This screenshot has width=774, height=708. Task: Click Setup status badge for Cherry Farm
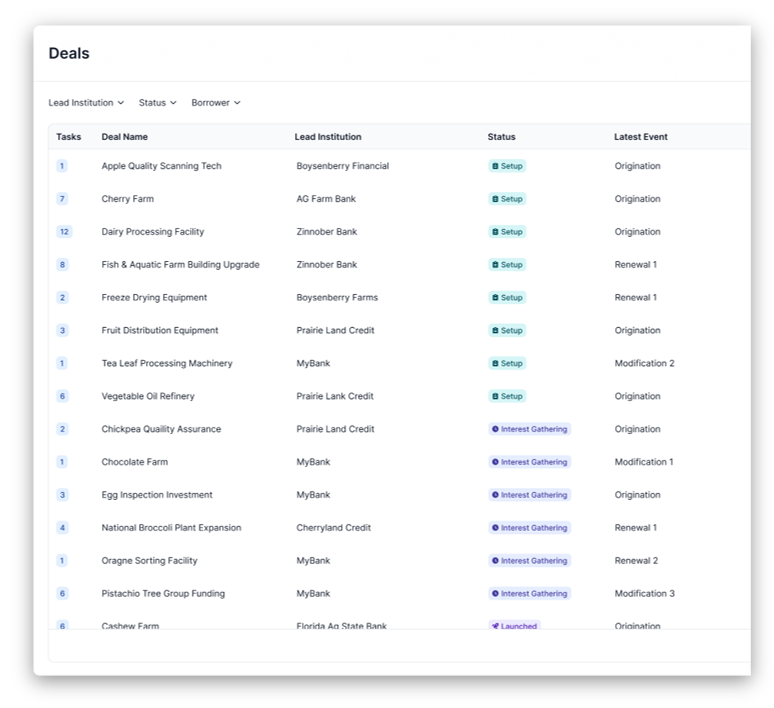(507, 199)
